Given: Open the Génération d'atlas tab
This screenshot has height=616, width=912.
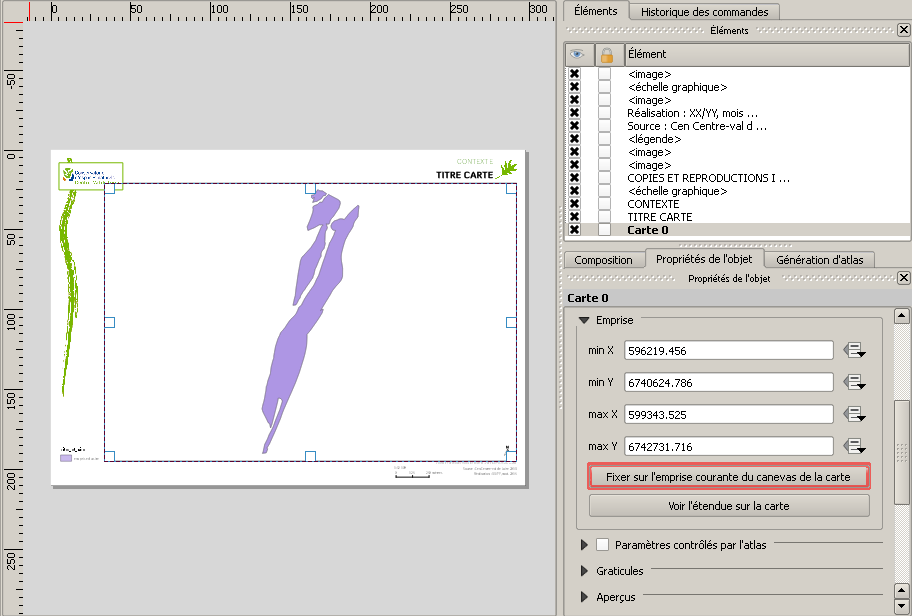Looking at the screenshot, I should tap(825, 259).
